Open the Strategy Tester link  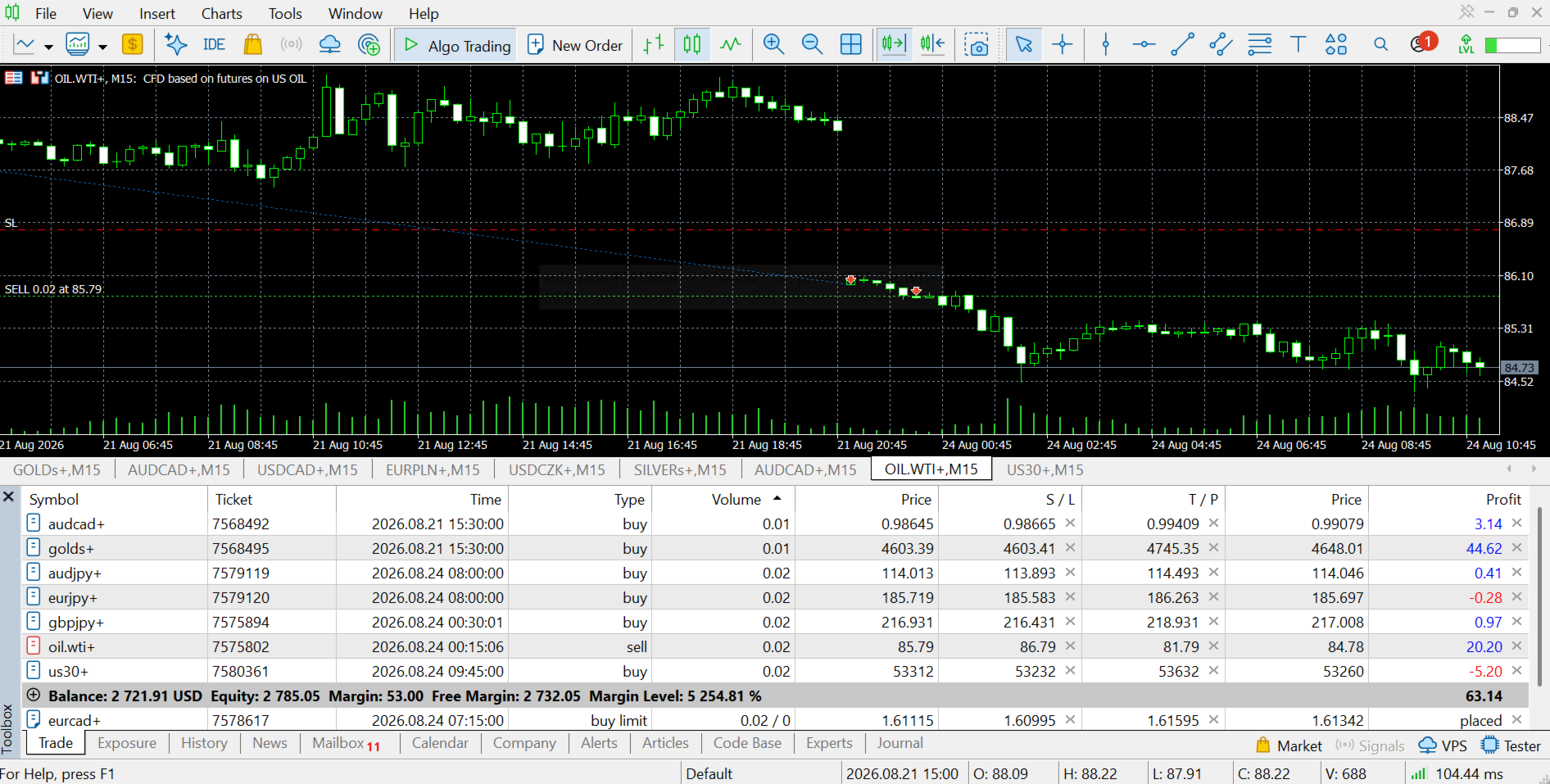1511,745
